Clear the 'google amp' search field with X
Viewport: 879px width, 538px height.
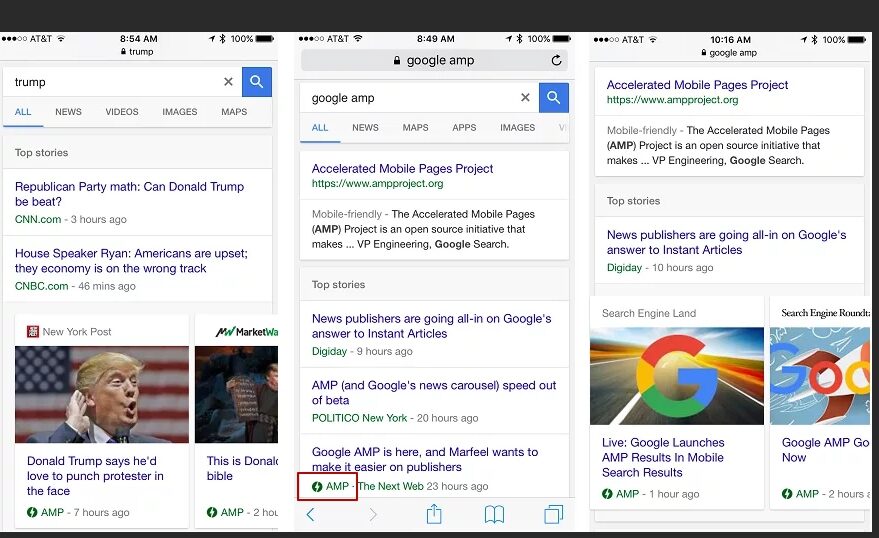[x=525, y=98]
